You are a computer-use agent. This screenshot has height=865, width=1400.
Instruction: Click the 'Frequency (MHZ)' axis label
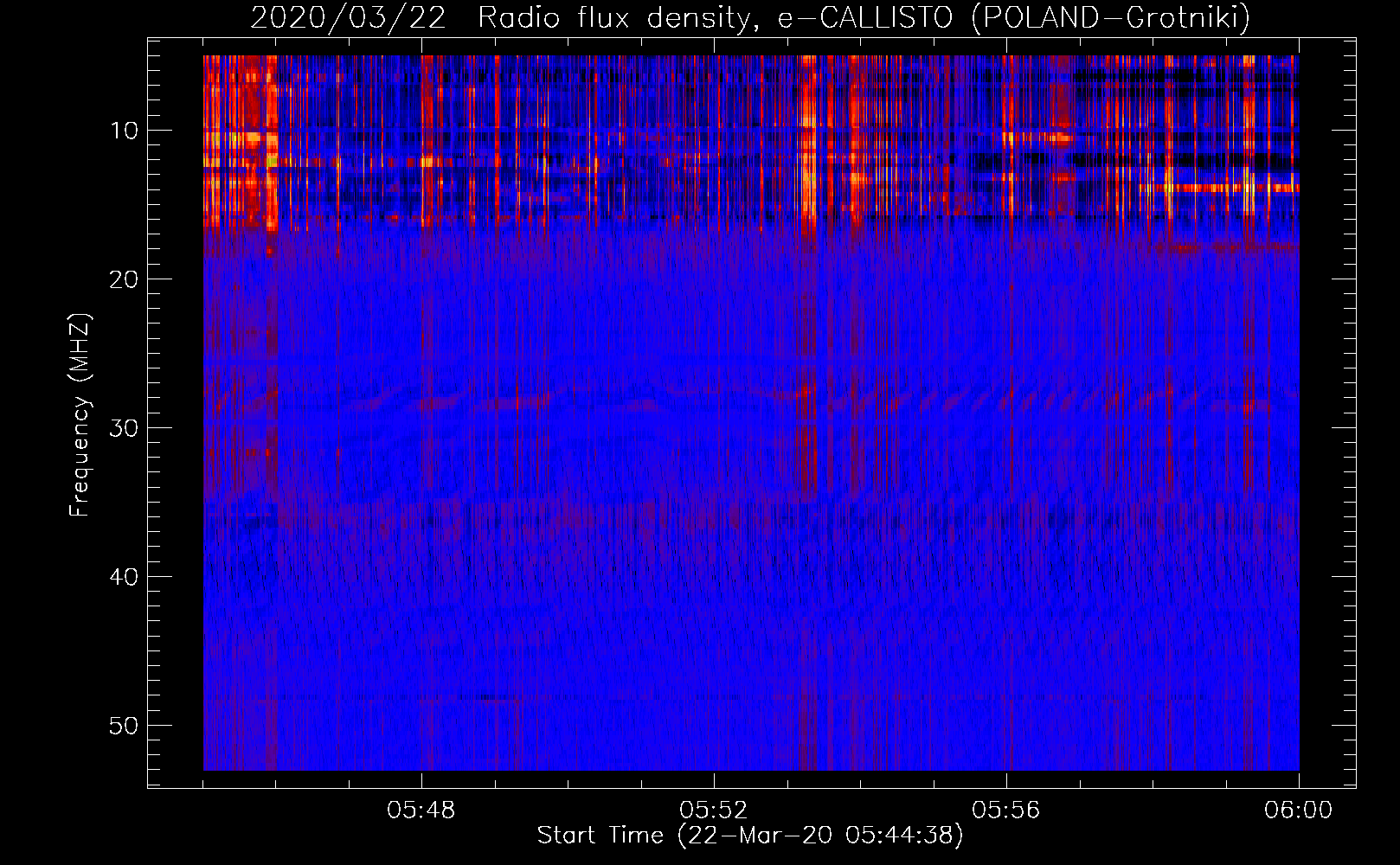(x=80, y=414)
